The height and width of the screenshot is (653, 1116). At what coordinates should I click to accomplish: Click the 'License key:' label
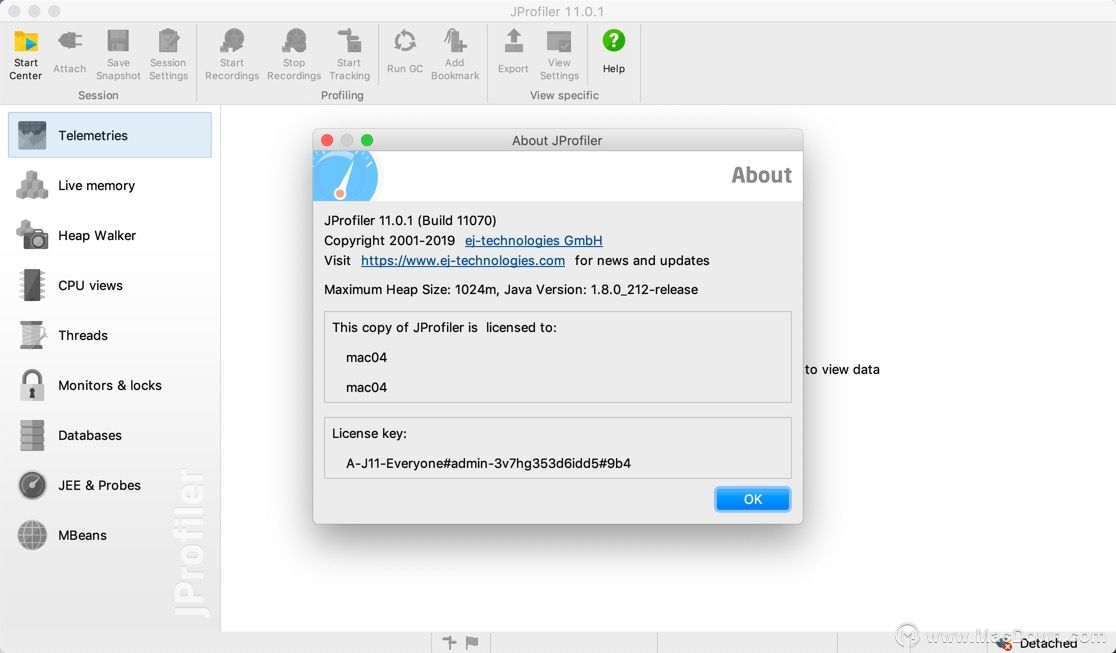369,434
